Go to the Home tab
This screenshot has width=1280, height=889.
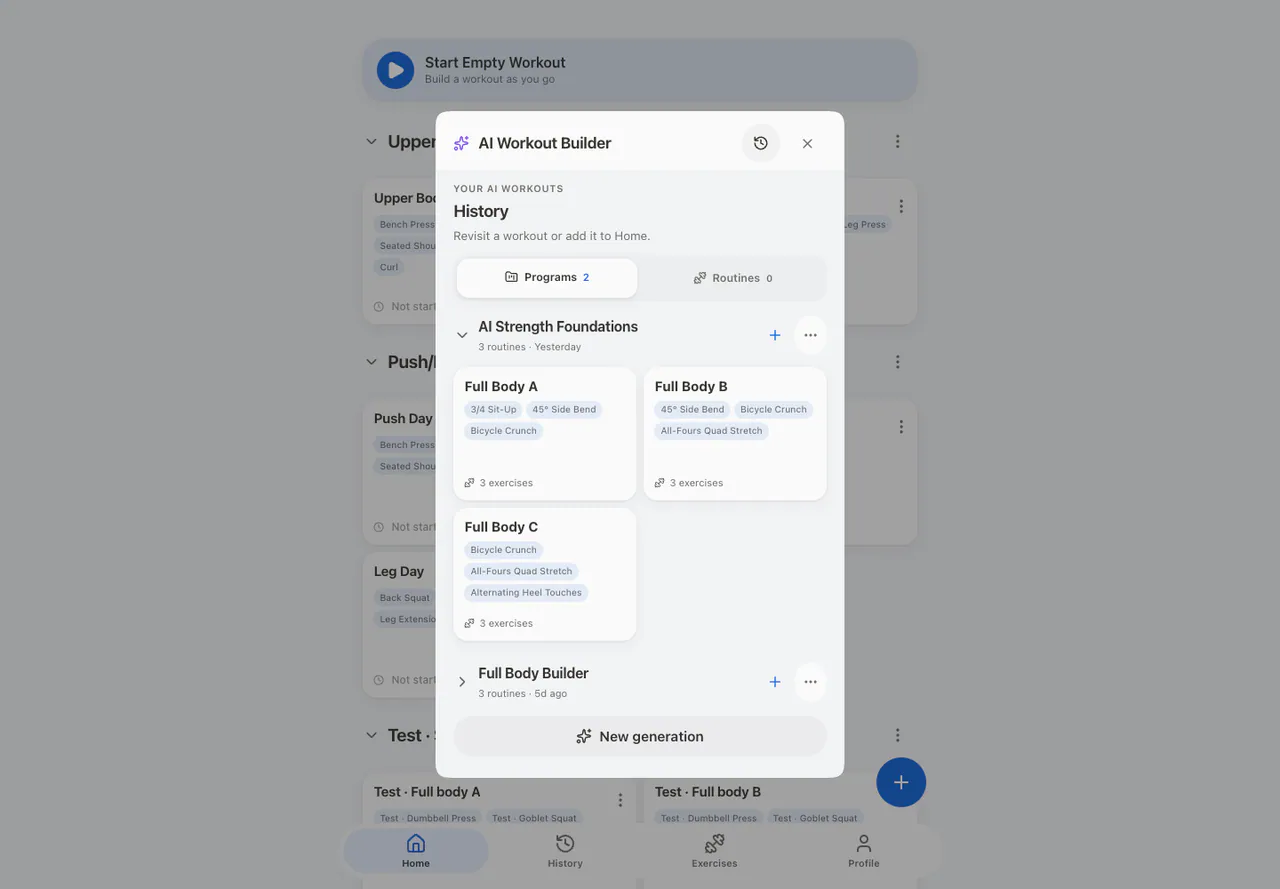pos(416,851)
